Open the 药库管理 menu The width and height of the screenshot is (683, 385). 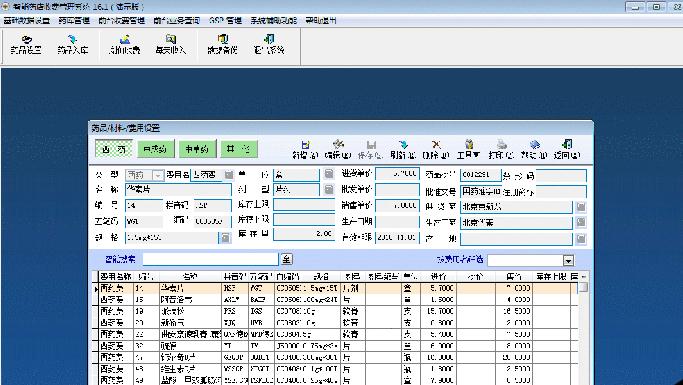pos(74,20)
